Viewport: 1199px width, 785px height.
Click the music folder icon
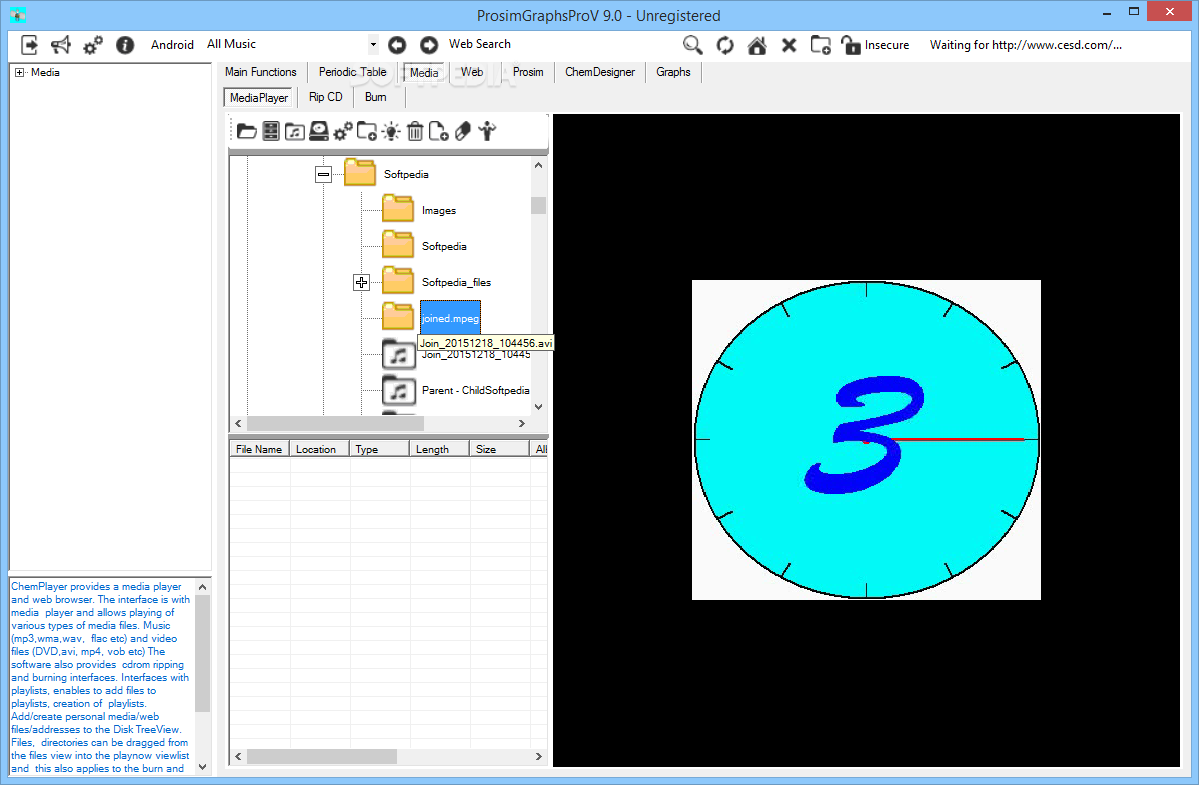(x=294, y=131)
